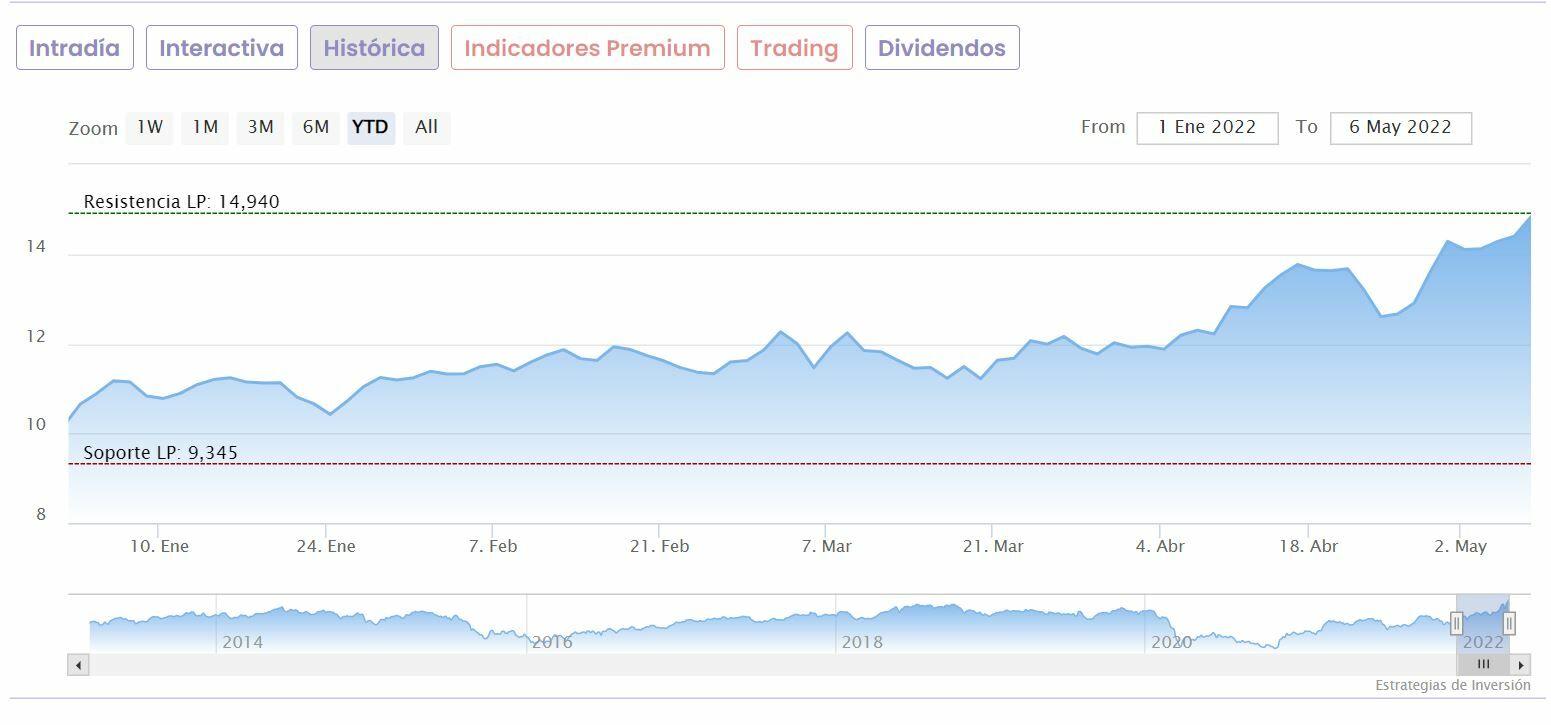Open Indicadores Premium tab

(587, 48)
